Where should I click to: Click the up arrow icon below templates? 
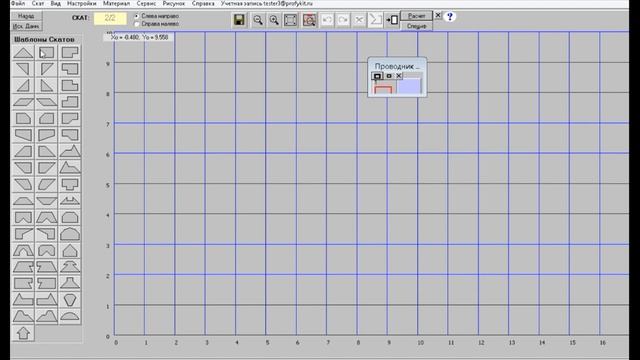click(23, 333)
